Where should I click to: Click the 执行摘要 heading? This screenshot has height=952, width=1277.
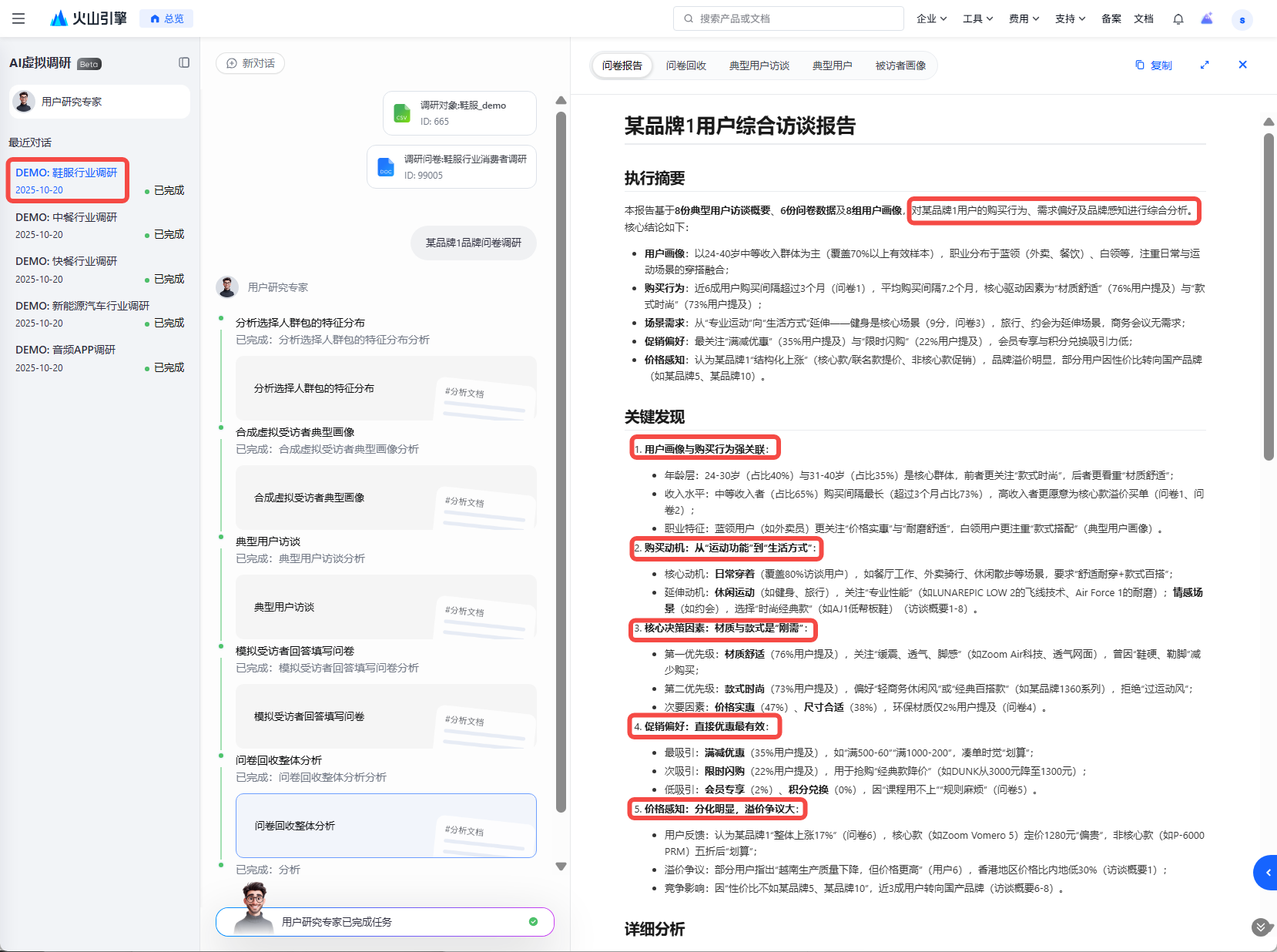click(655, 179)
